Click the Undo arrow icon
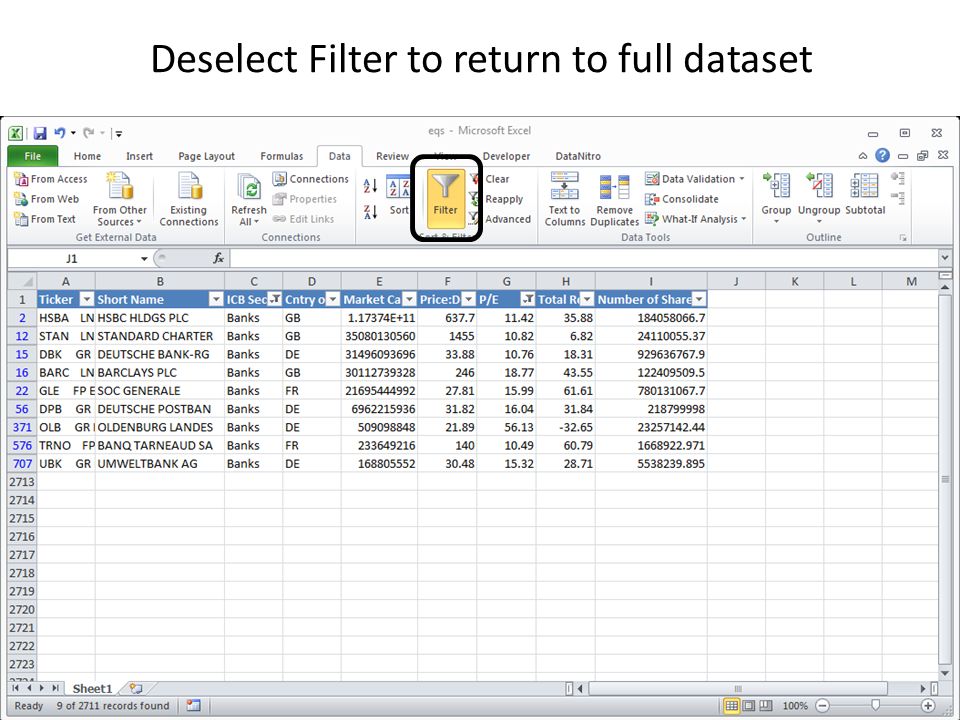Viewport: 960px width, 720px height. coord(59,132)
